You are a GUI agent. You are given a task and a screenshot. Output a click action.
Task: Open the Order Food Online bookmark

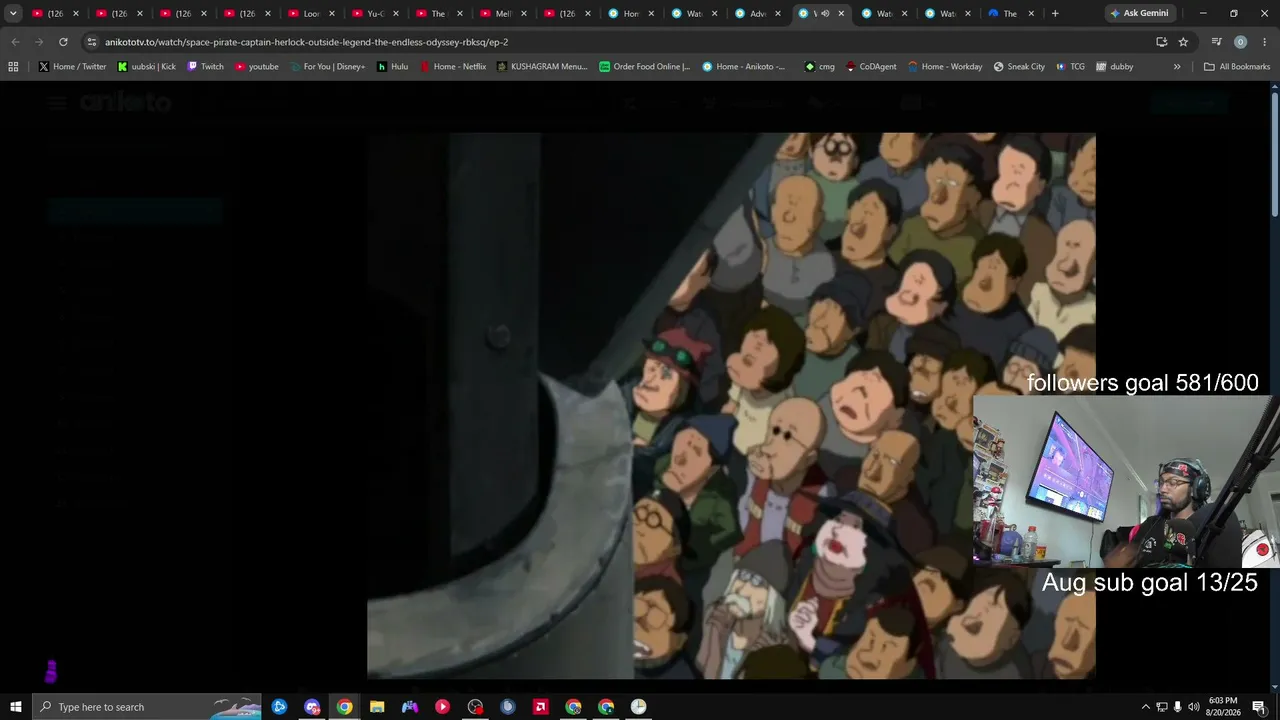pyautogui.click(x=645, y=67)
